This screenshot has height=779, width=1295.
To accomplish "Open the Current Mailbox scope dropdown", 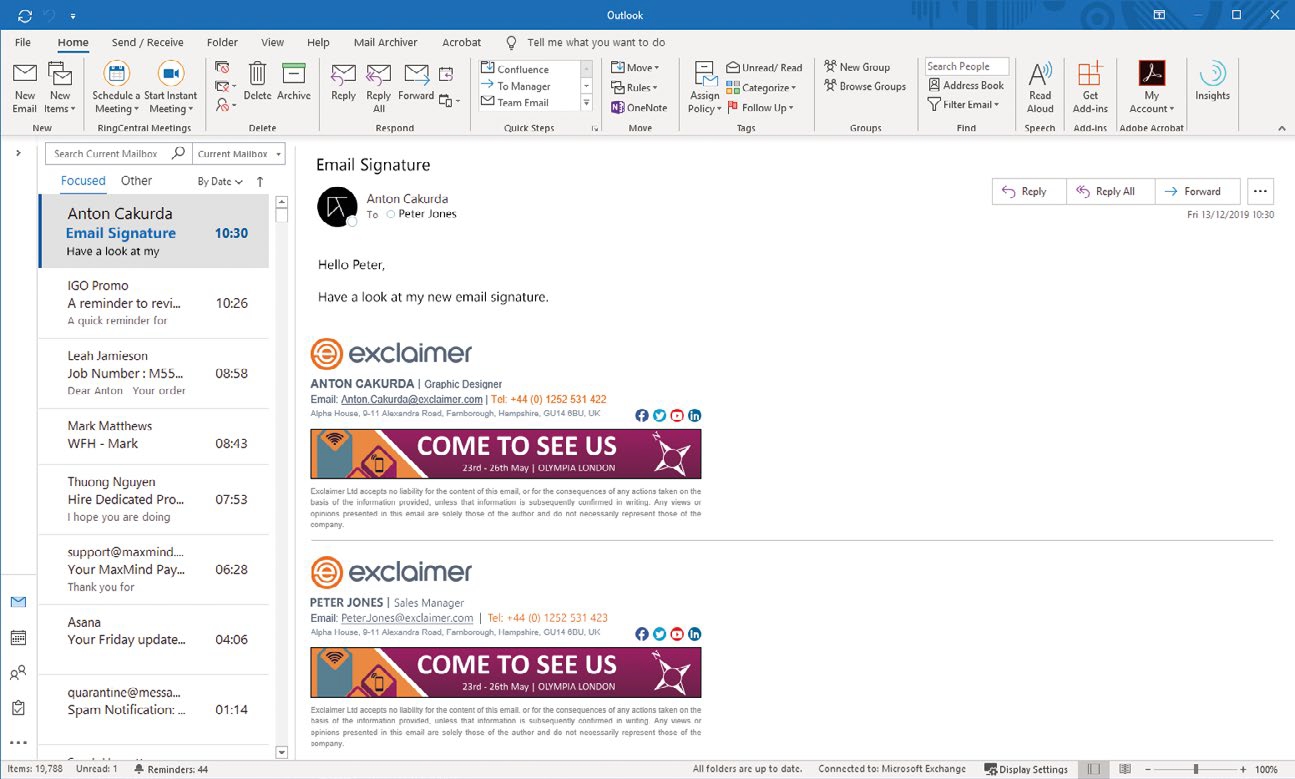I will coord(238,154).
